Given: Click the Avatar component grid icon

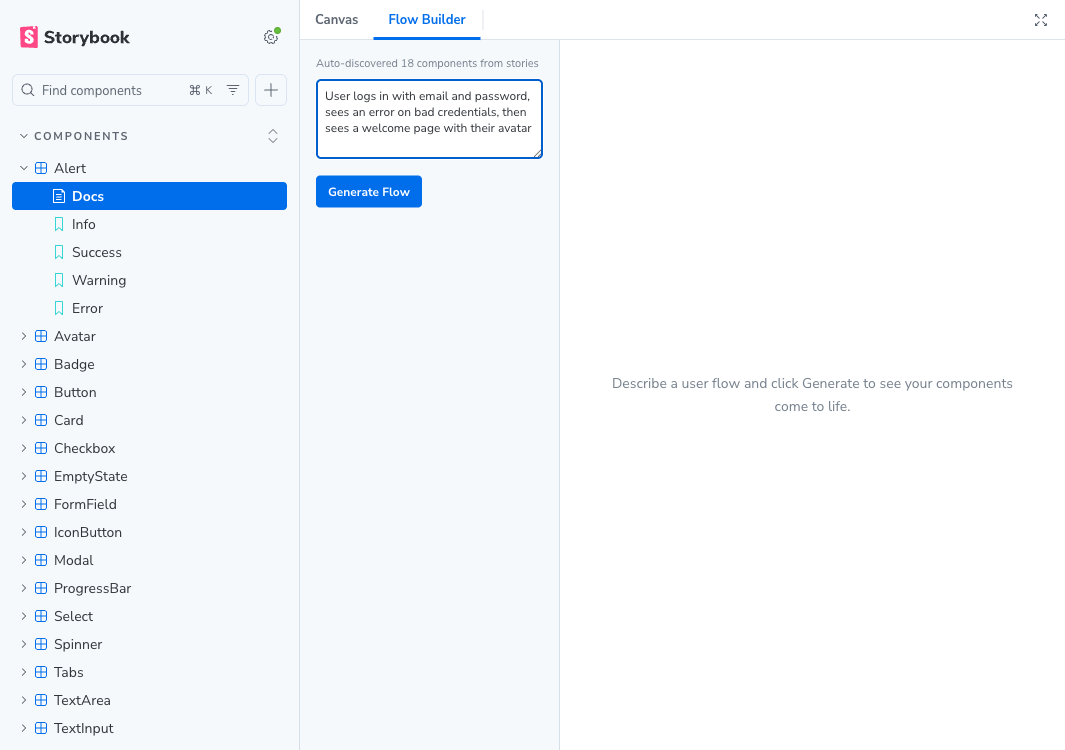Looking at the screenshot, I should click(x=41, y=336).
